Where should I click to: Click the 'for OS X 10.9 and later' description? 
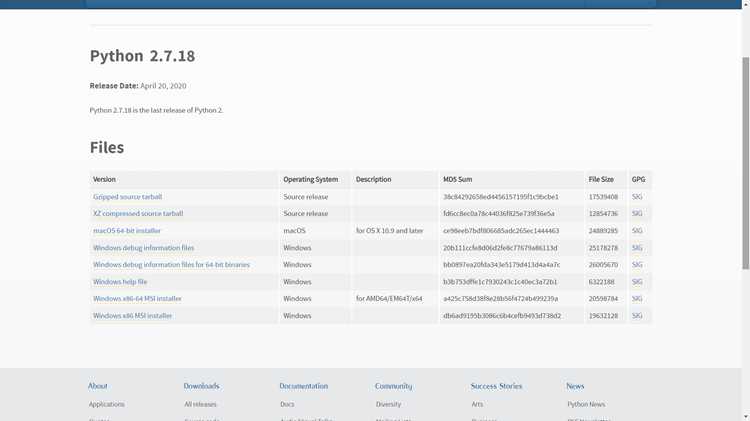(389, 231)
